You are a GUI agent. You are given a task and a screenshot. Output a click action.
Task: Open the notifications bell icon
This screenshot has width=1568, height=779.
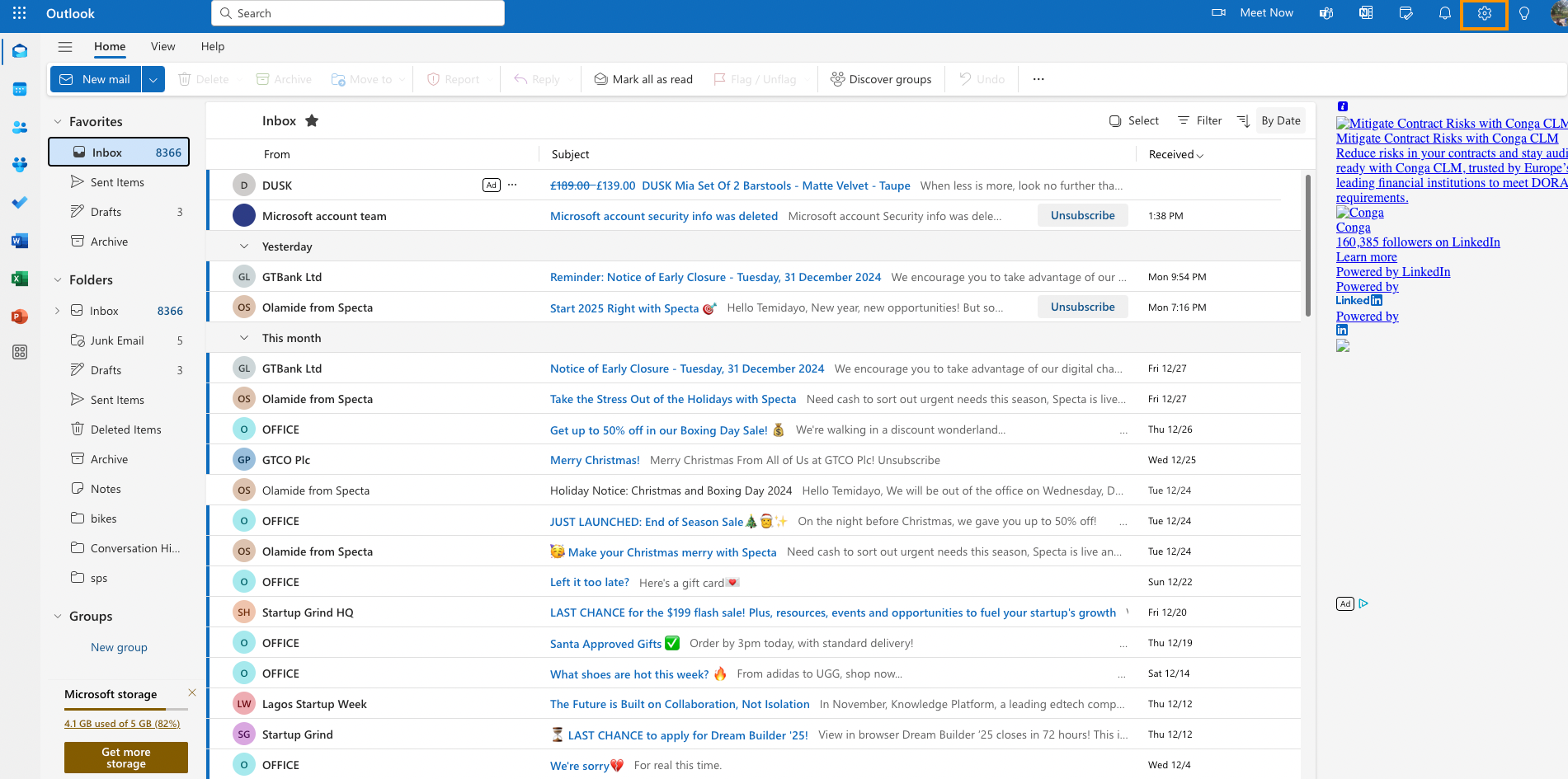[x=1445, y=13]
